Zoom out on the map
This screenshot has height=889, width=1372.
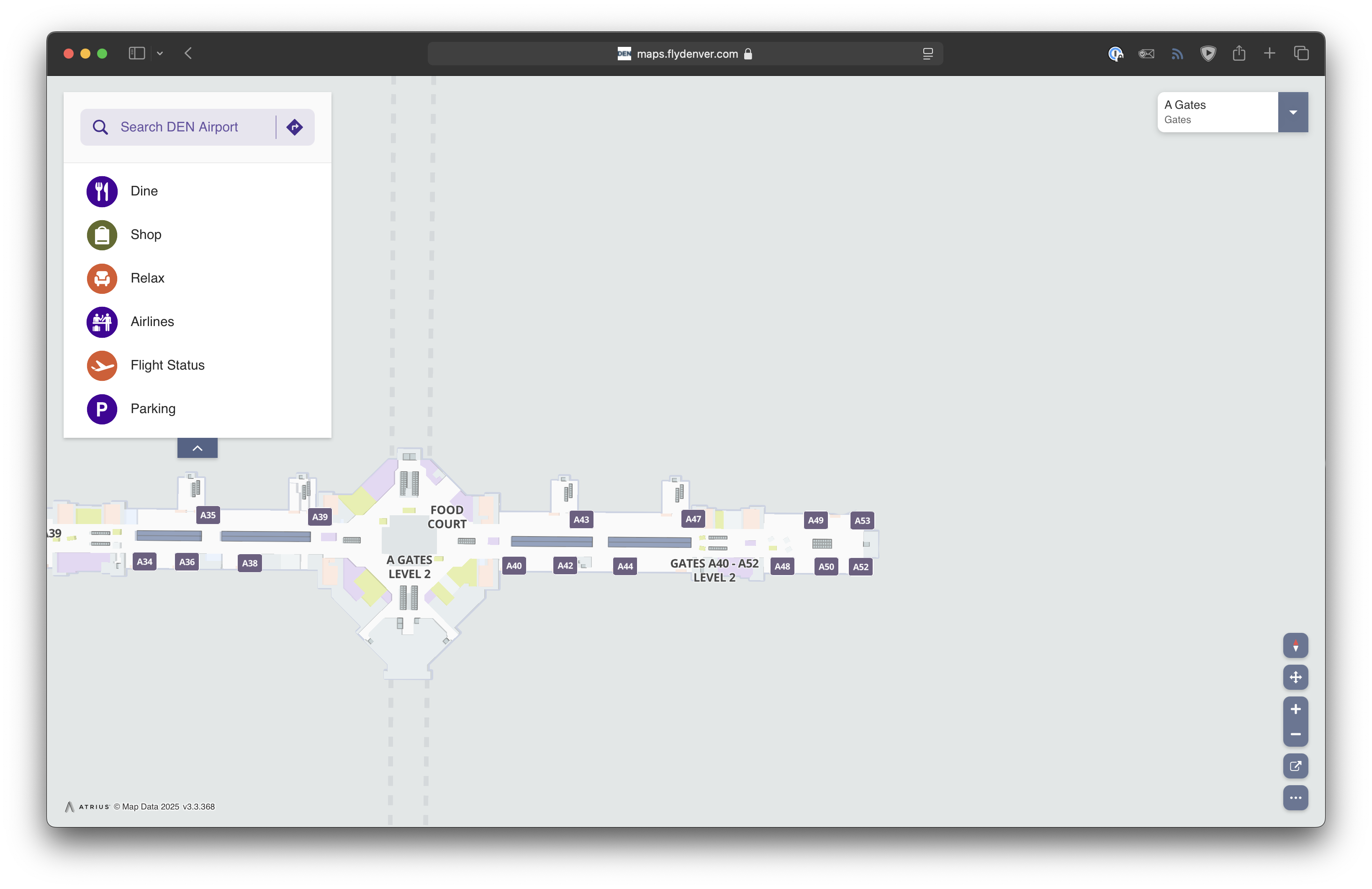point(1295,734)
